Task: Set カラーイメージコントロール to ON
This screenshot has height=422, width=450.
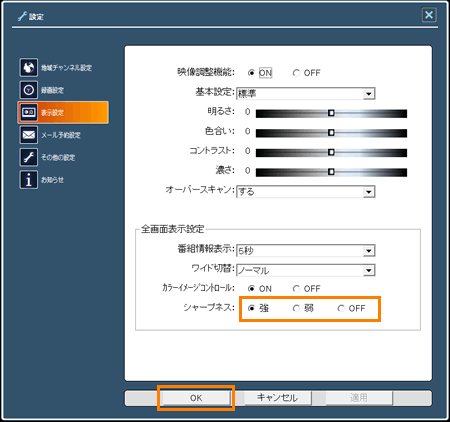Action: [251, 289]
